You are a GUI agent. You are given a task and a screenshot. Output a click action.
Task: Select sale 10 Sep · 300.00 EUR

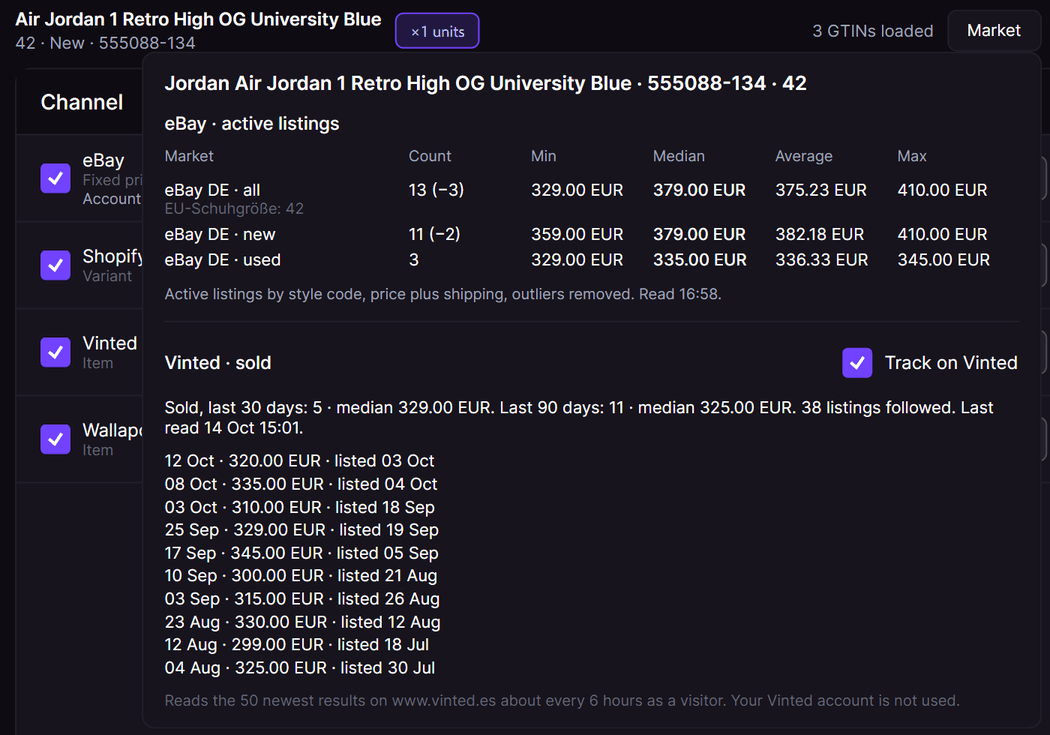coord(301,576)
